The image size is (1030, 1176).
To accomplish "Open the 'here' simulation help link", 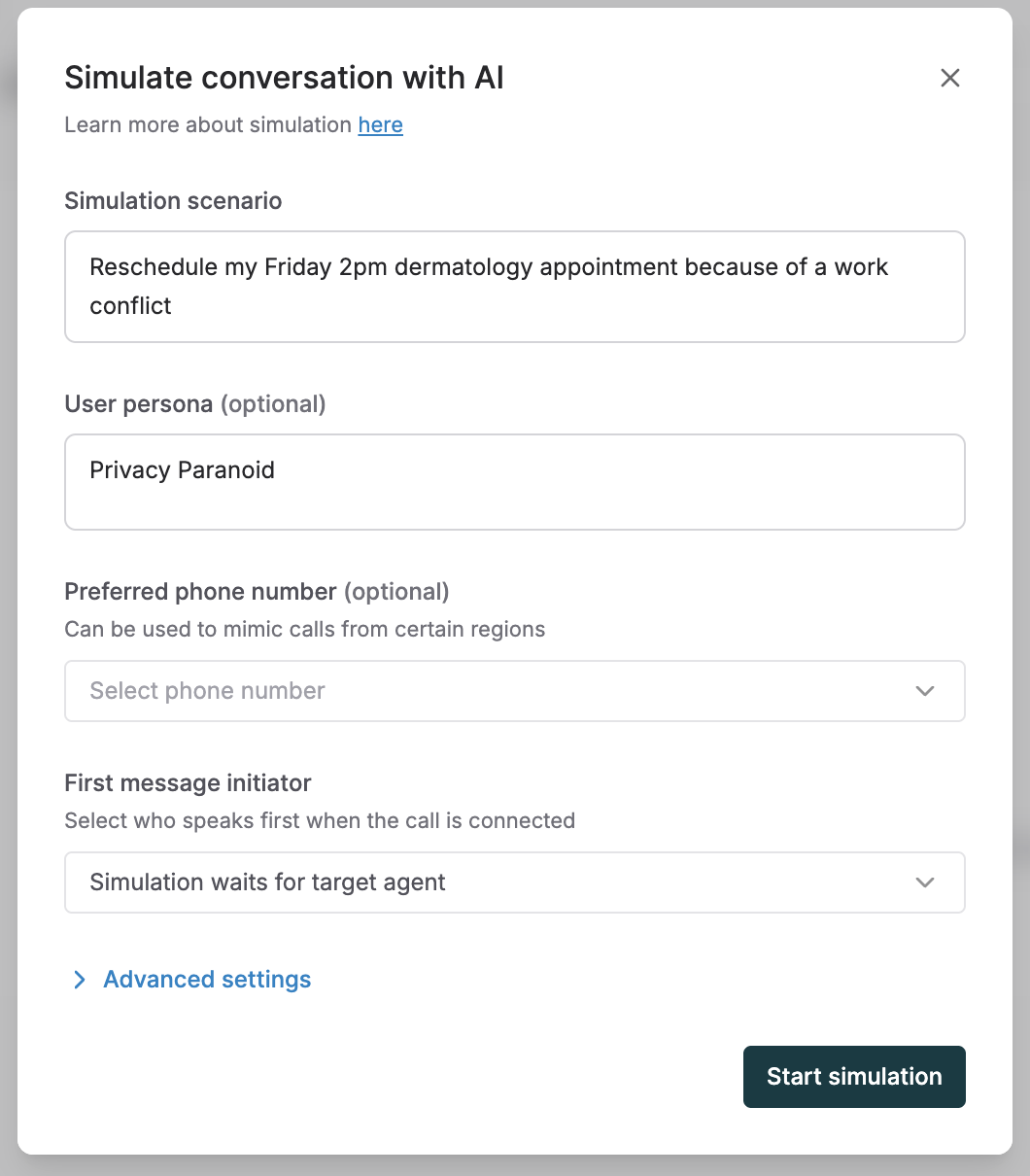I will (x=380, y=125).
